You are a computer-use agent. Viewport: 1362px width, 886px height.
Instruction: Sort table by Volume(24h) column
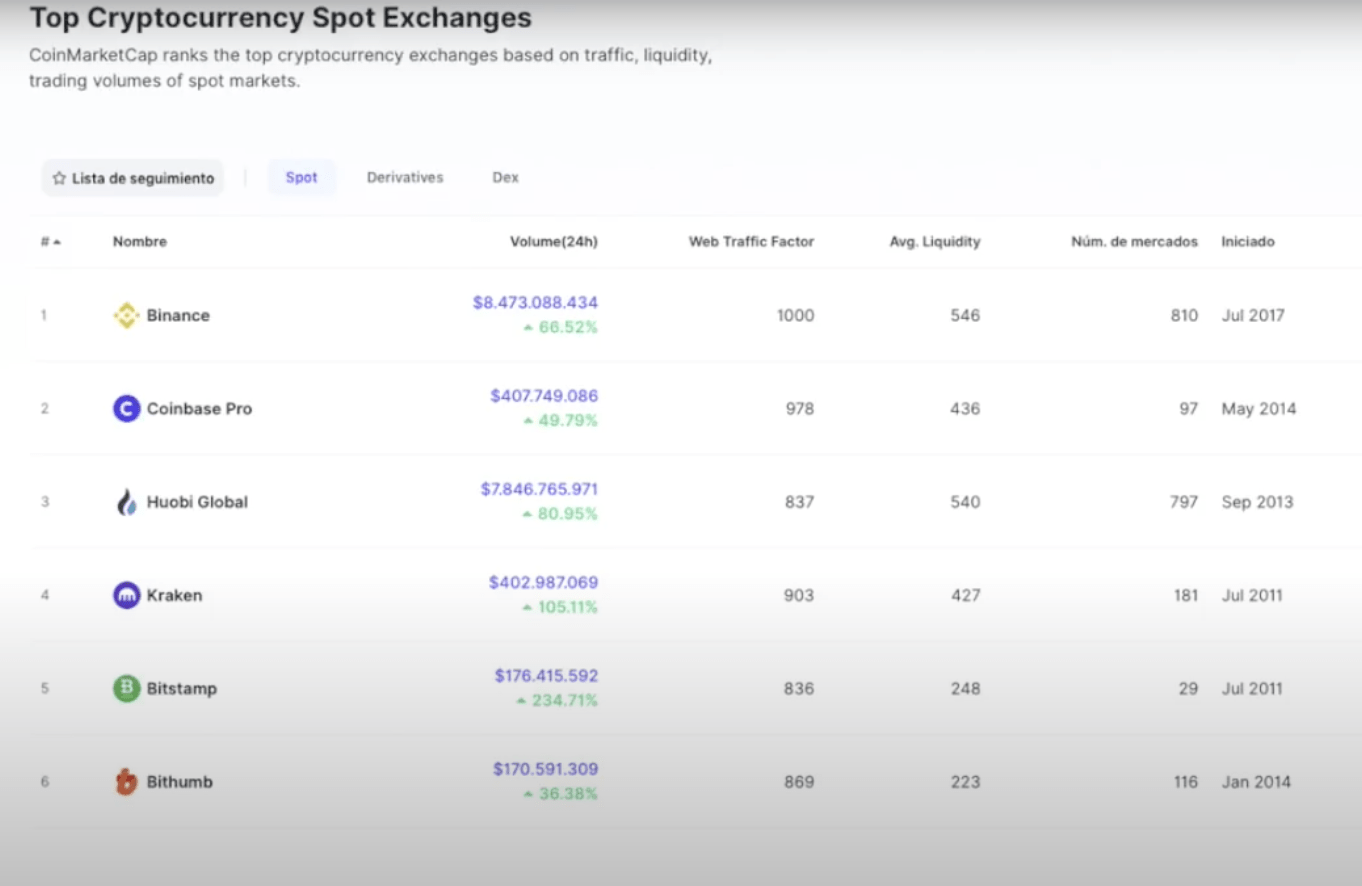coord(554,242)
